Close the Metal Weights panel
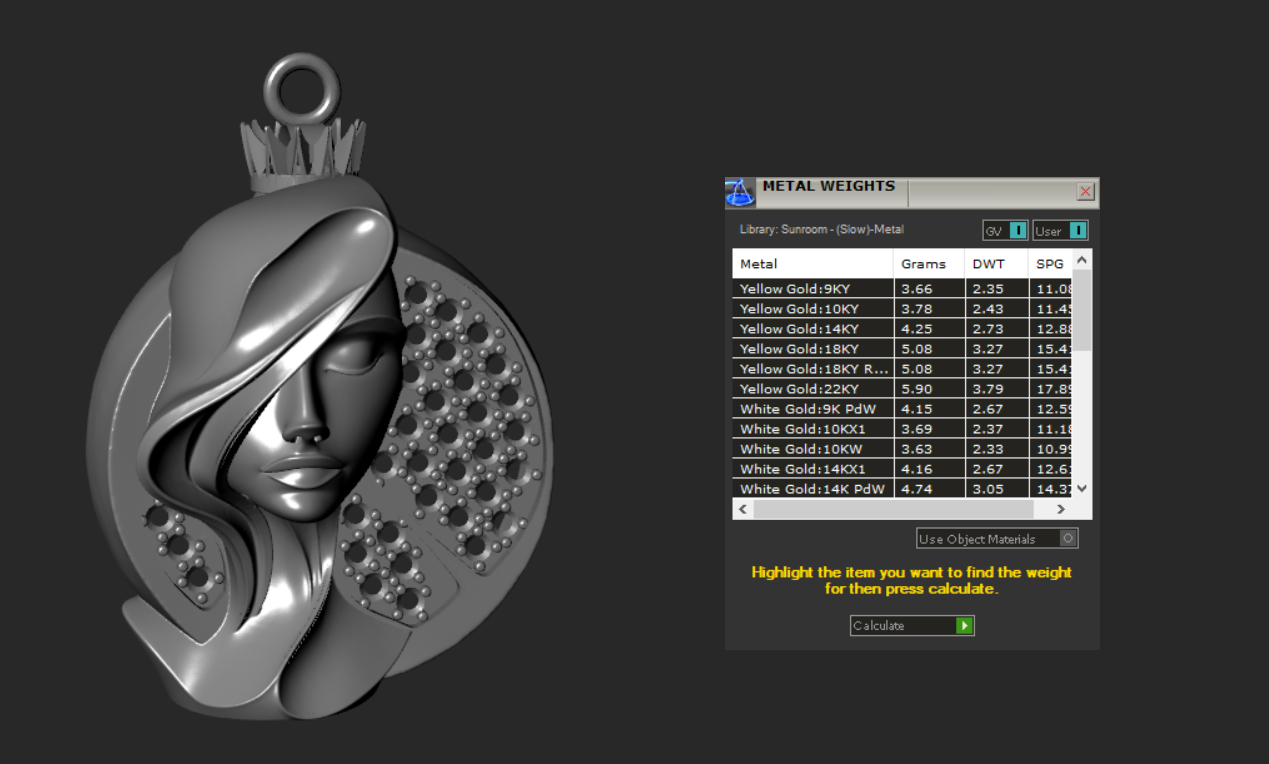This screenshot has width=1269, height=764. (1085, 192)
